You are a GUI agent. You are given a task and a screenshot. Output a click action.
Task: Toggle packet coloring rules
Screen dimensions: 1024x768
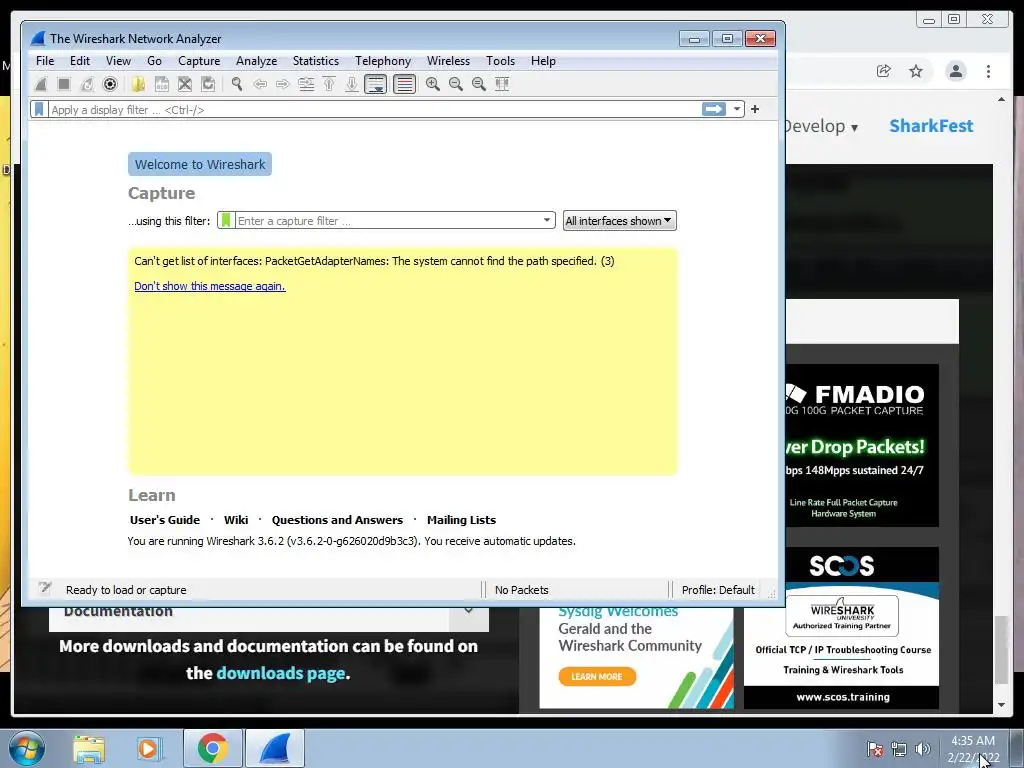(404, 84)
